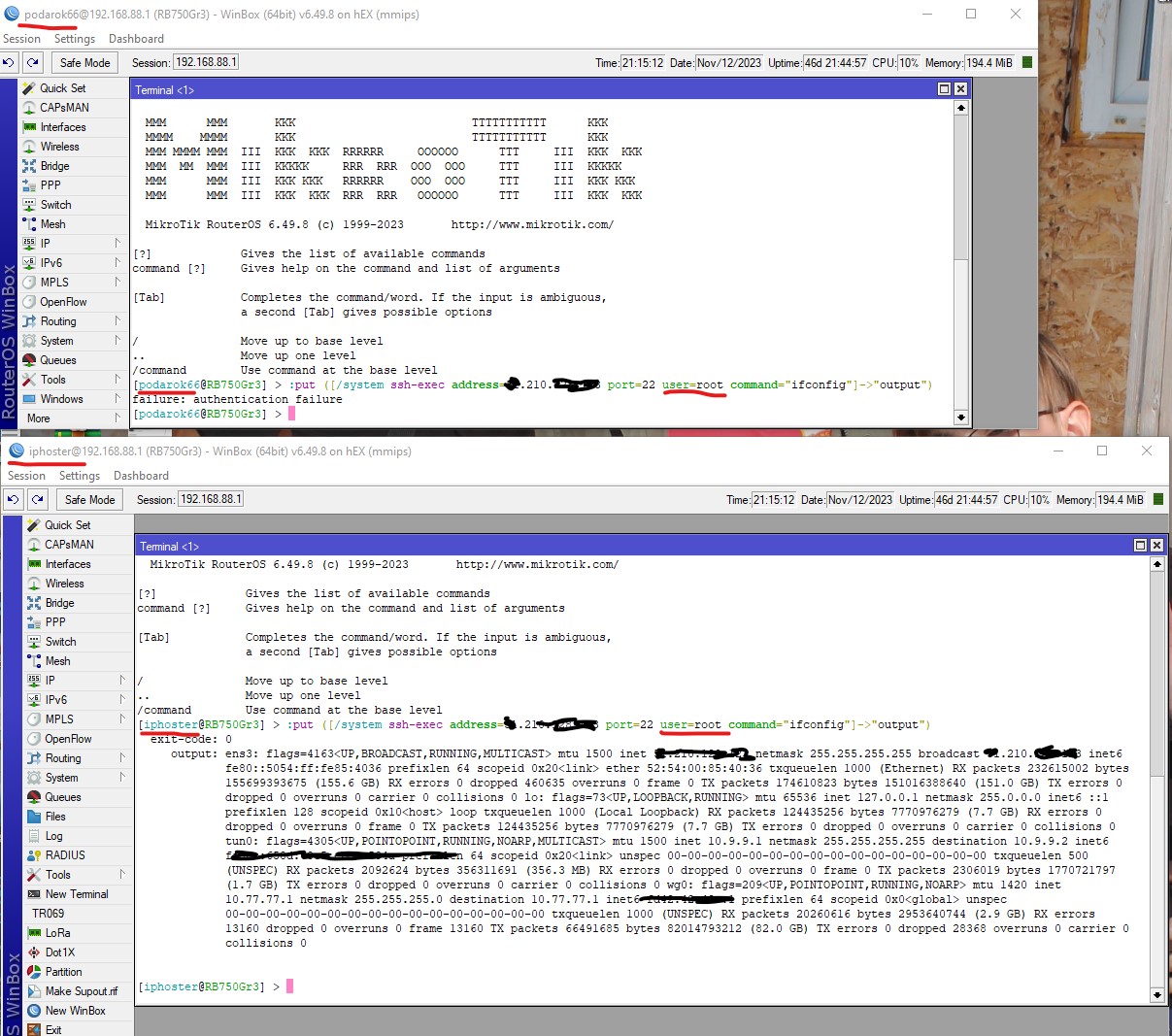This screenshot has width=1172, height=1036.
Task: Click Undo arrow in iphoster toolbar
Action: pyautogui.click(x=13, y=499)
